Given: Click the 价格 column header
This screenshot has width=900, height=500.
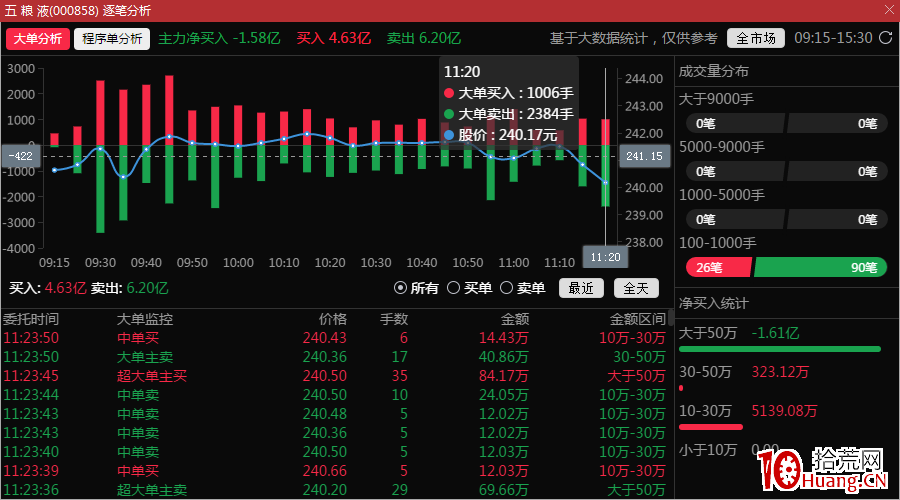Looking at the screenshot, I should 333,319.
